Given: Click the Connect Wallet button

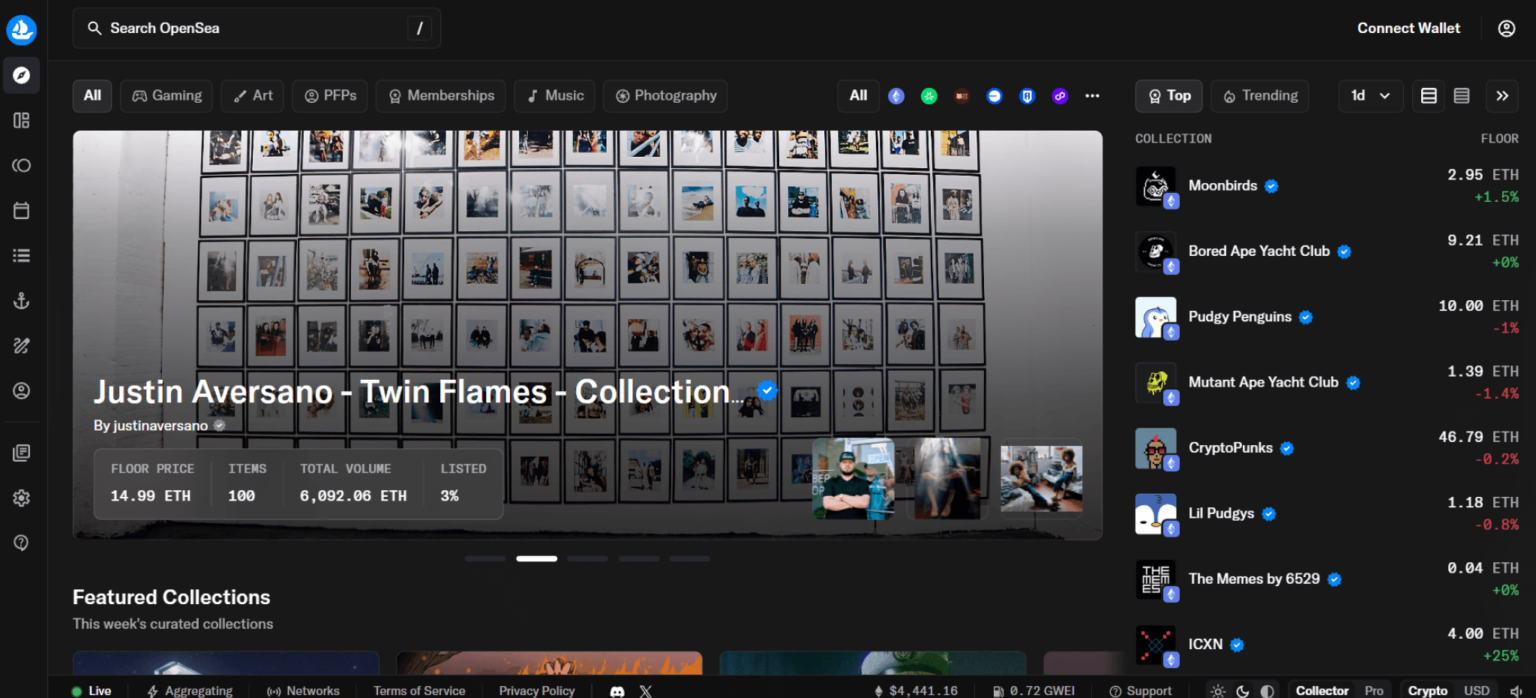Looking at the screenshot, I should [1408, 28].
